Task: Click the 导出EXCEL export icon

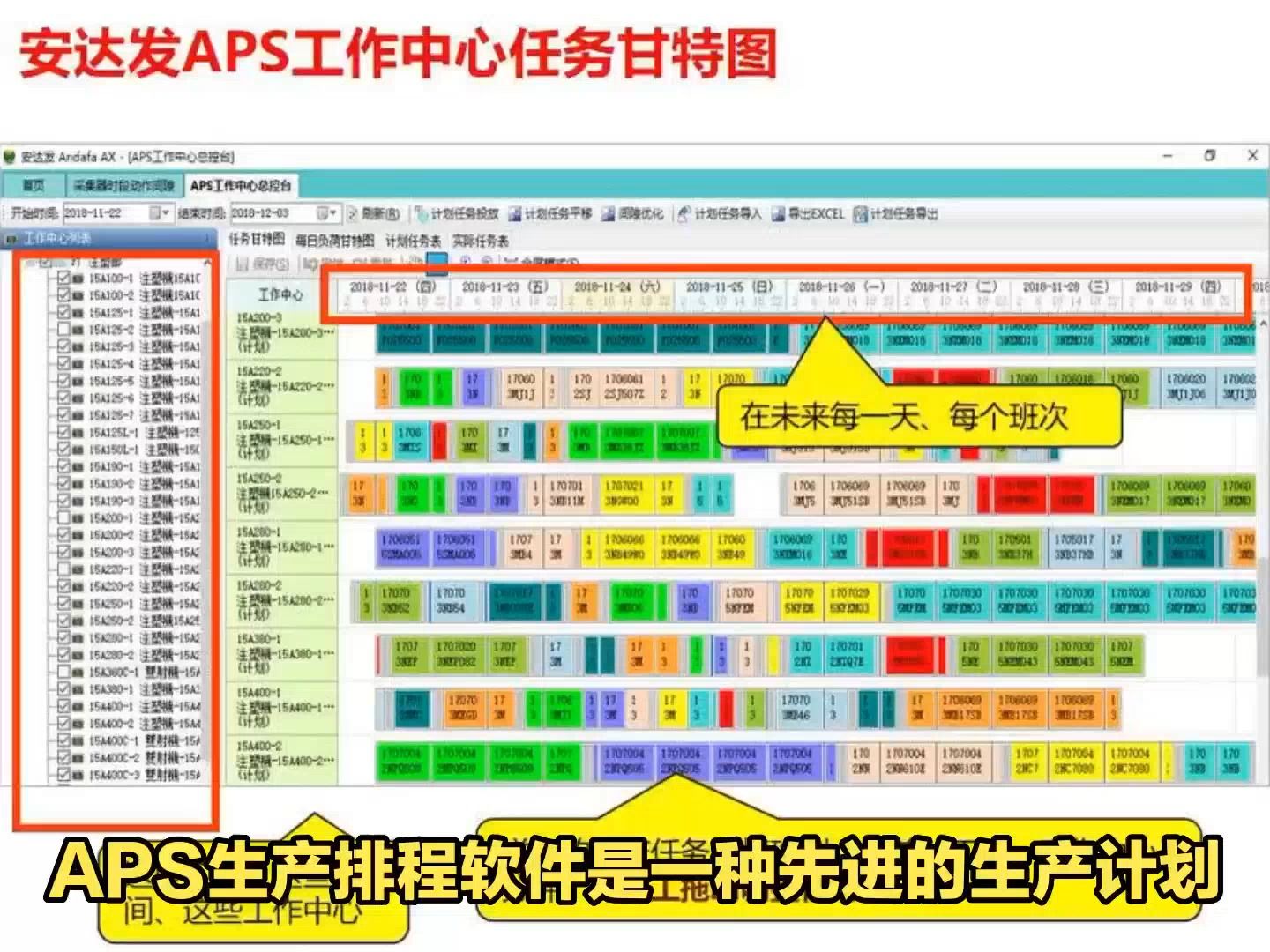Action: pyautogui.click(x=778, y=213)
